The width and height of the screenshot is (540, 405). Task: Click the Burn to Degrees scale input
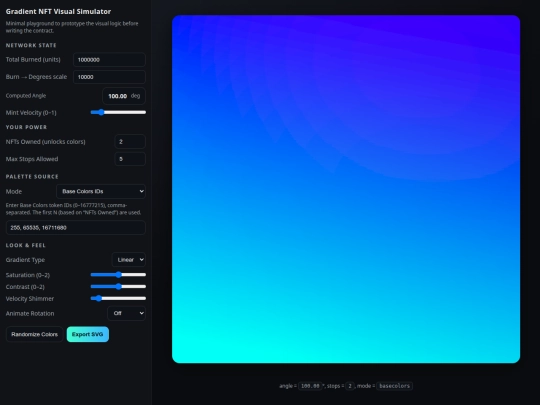click(109, 77)
